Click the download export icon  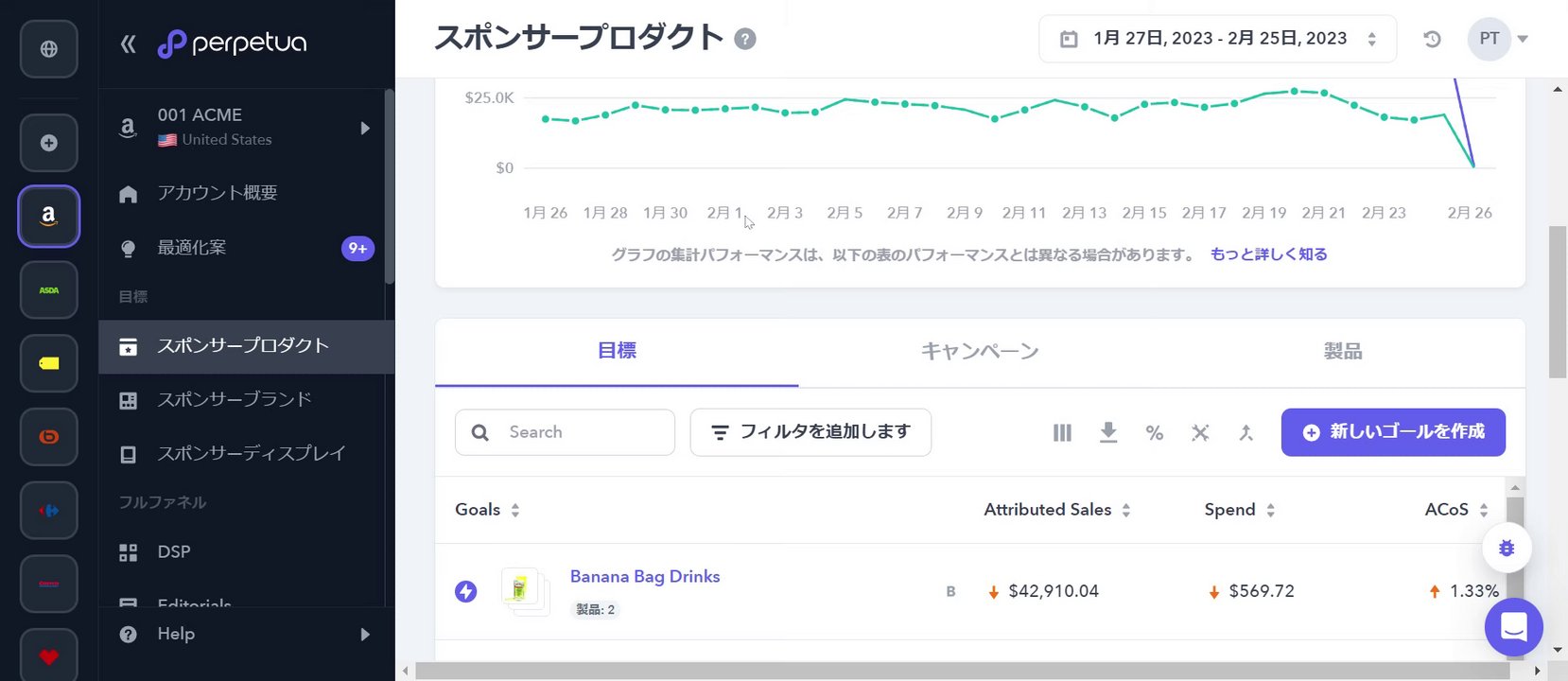1108,432
